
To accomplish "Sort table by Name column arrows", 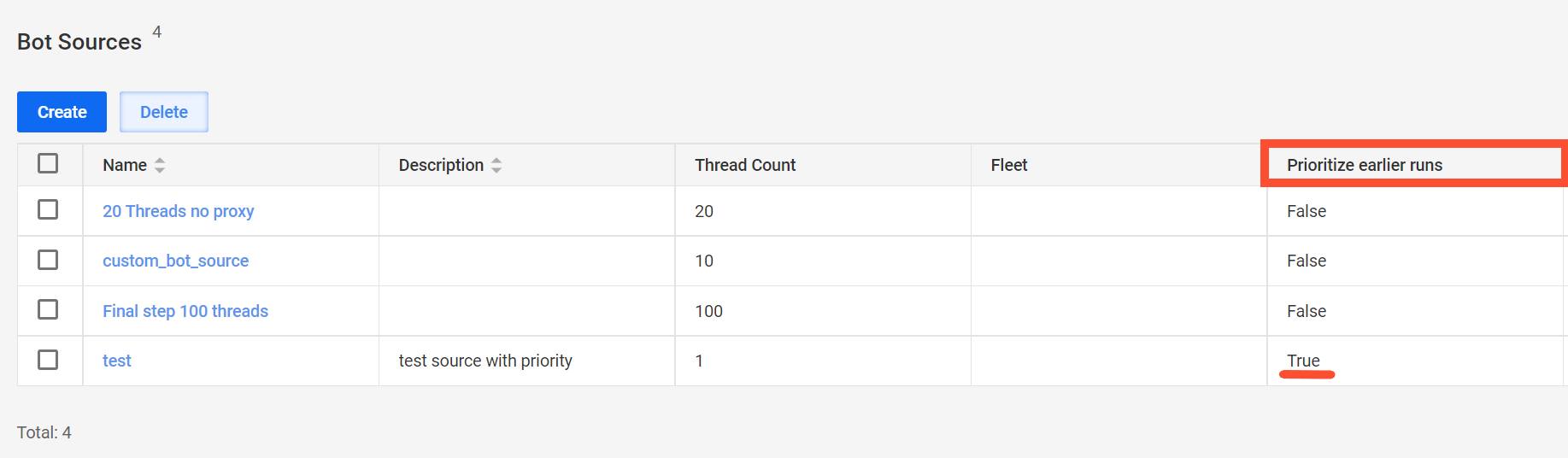I will 160,166.
